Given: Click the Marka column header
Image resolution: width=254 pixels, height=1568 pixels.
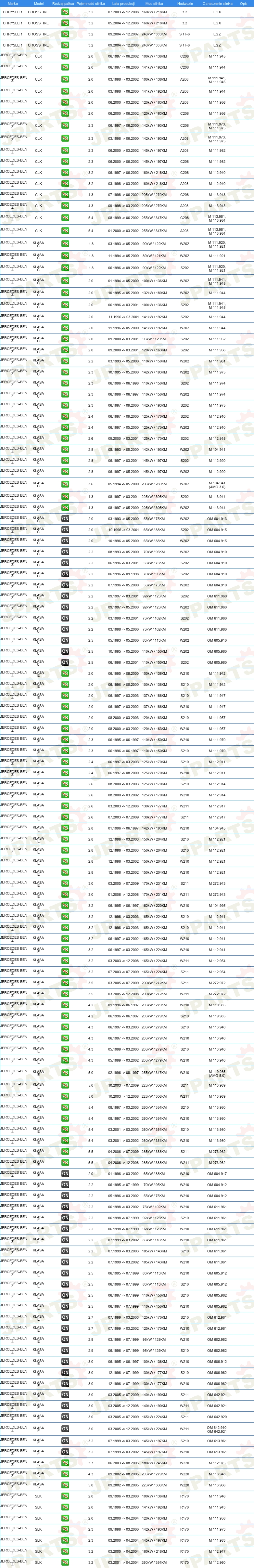Looking at the screenshot, I should point(13,3).
